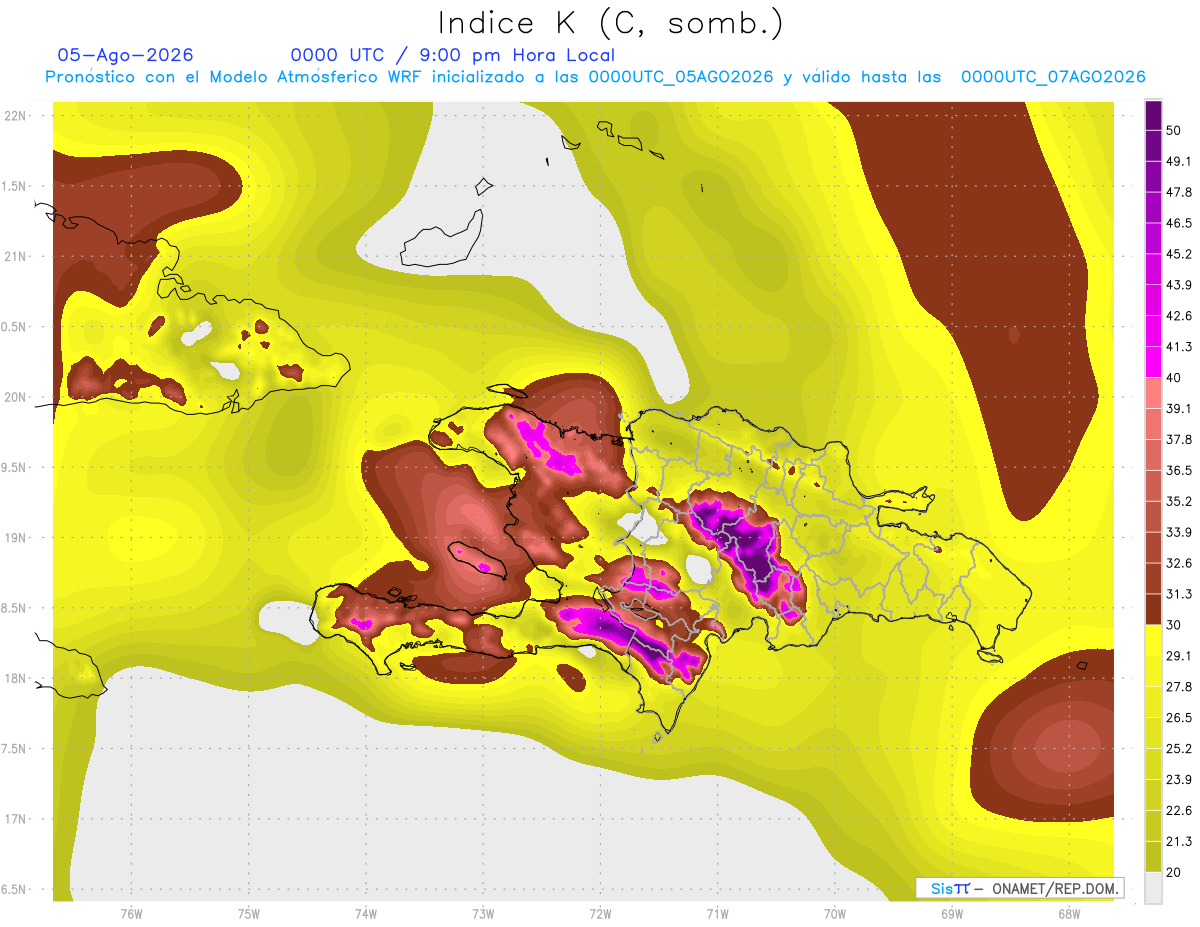1200x927 pixels.
Task: Select the "26.5" color bar value
Action: 1179,718
